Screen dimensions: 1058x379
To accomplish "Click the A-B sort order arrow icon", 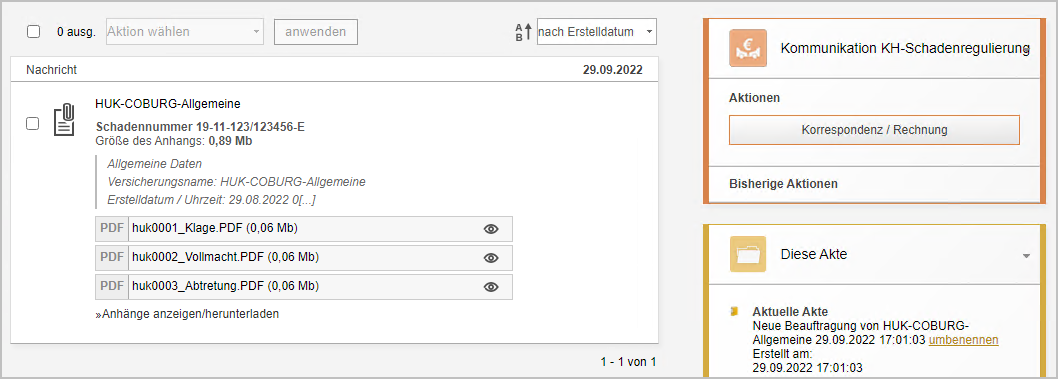I will (x=524, y=32).
